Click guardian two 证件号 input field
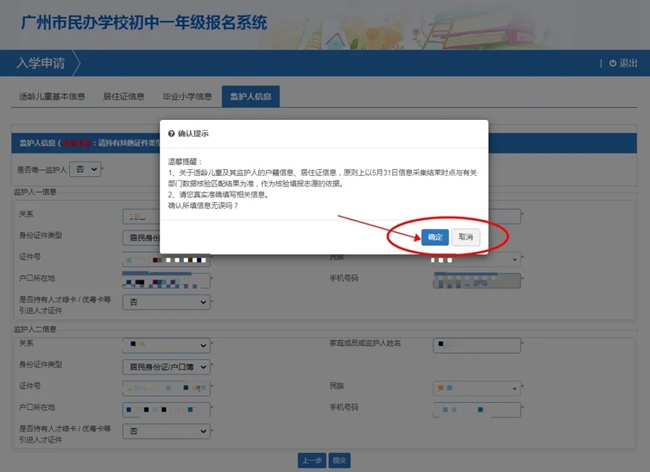650x472 pixels. click(x=165, y=387)
